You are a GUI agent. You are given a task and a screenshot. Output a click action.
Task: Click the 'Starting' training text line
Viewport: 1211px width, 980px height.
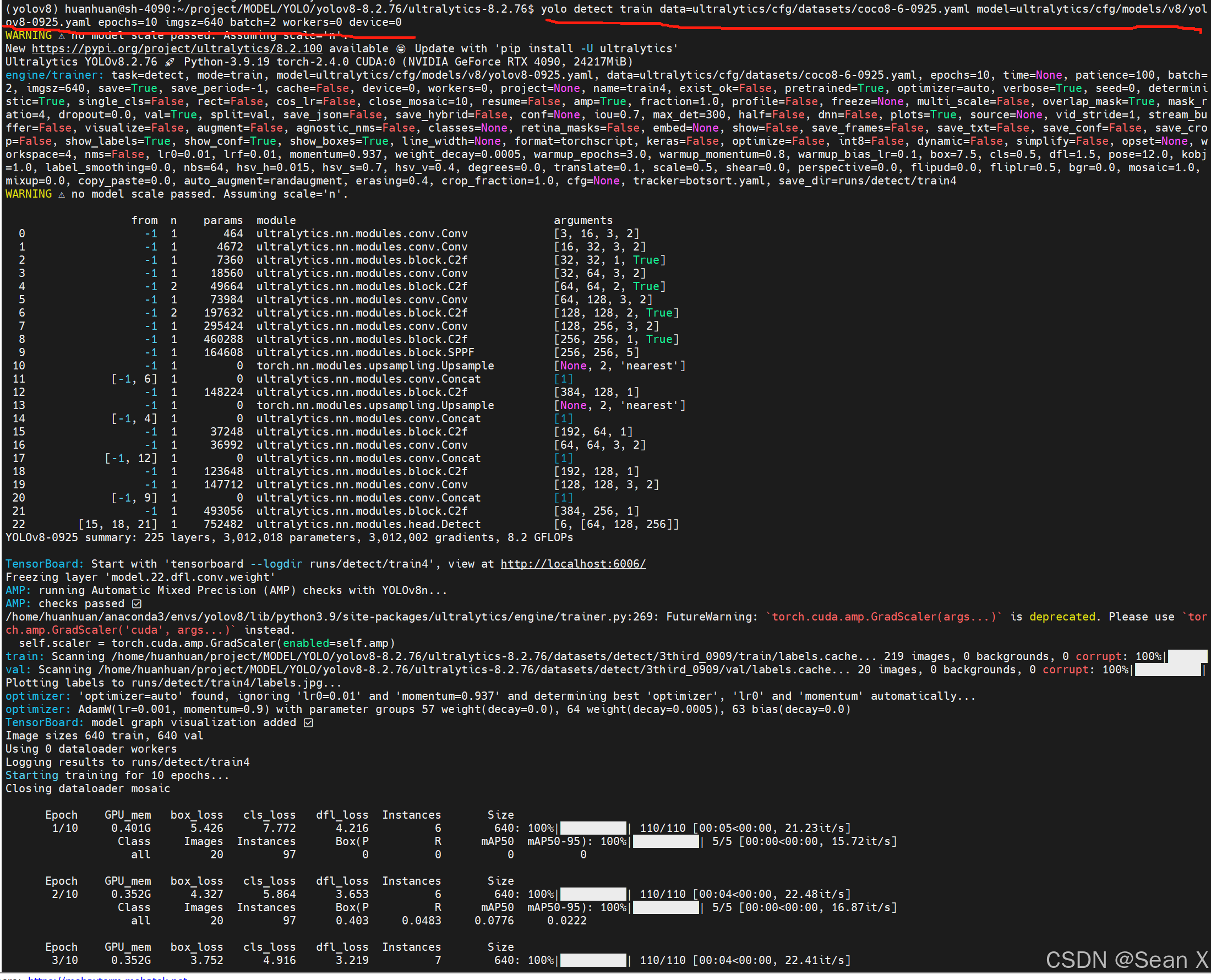(x=31, y=775)
